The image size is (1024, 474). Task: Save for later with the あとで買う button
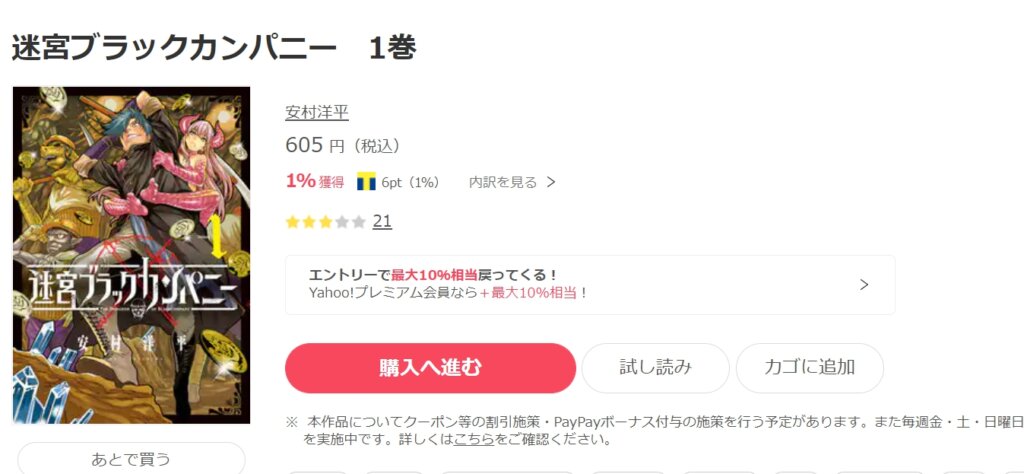pos(131,458)
